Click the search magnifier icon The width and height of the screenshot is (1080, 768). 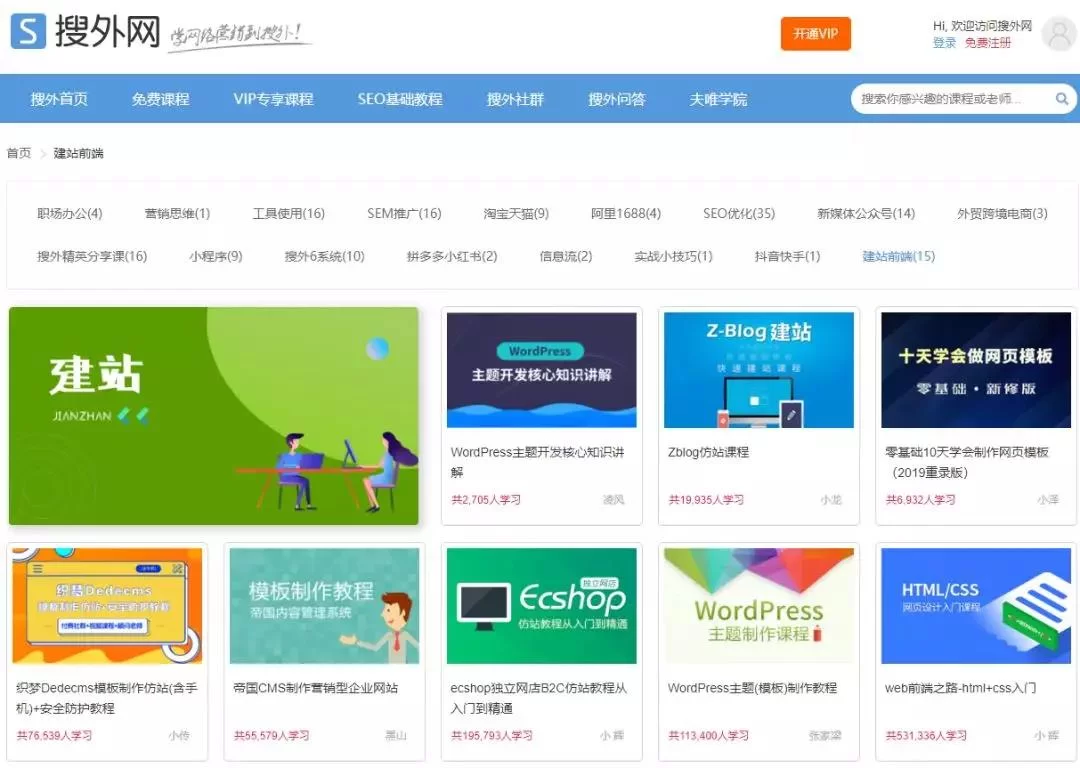point(1062,99)
